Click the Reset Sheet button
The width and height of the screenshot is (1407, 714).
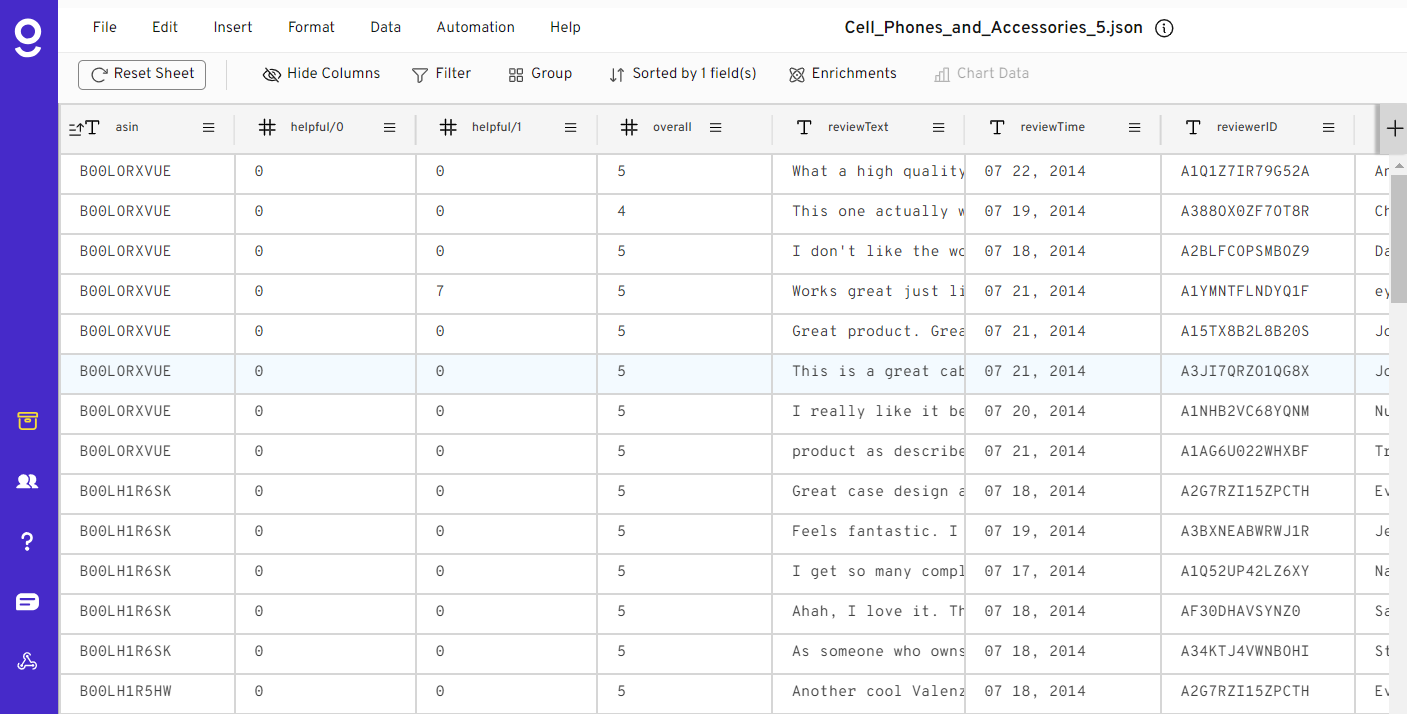tap(142, 74)
